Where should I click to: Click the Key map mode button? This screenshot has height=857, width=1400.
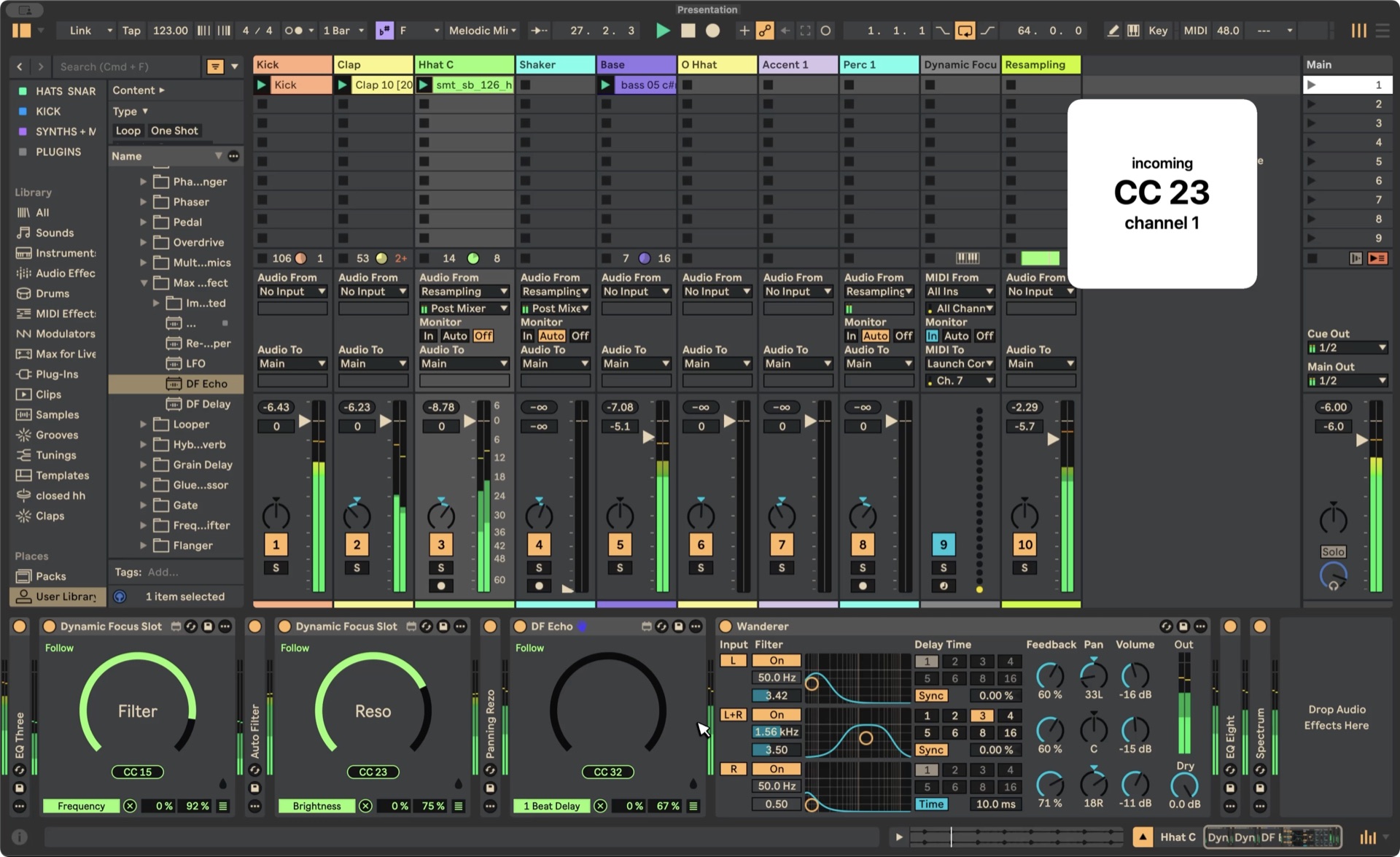pos(1158,31)
